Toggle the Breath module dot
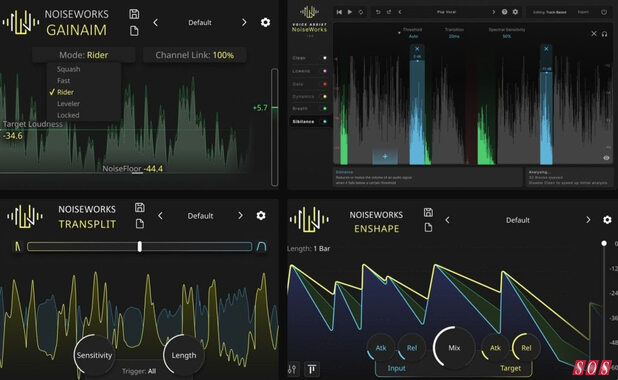The height and width of the screenshot is (380, 618). point(325,108)
